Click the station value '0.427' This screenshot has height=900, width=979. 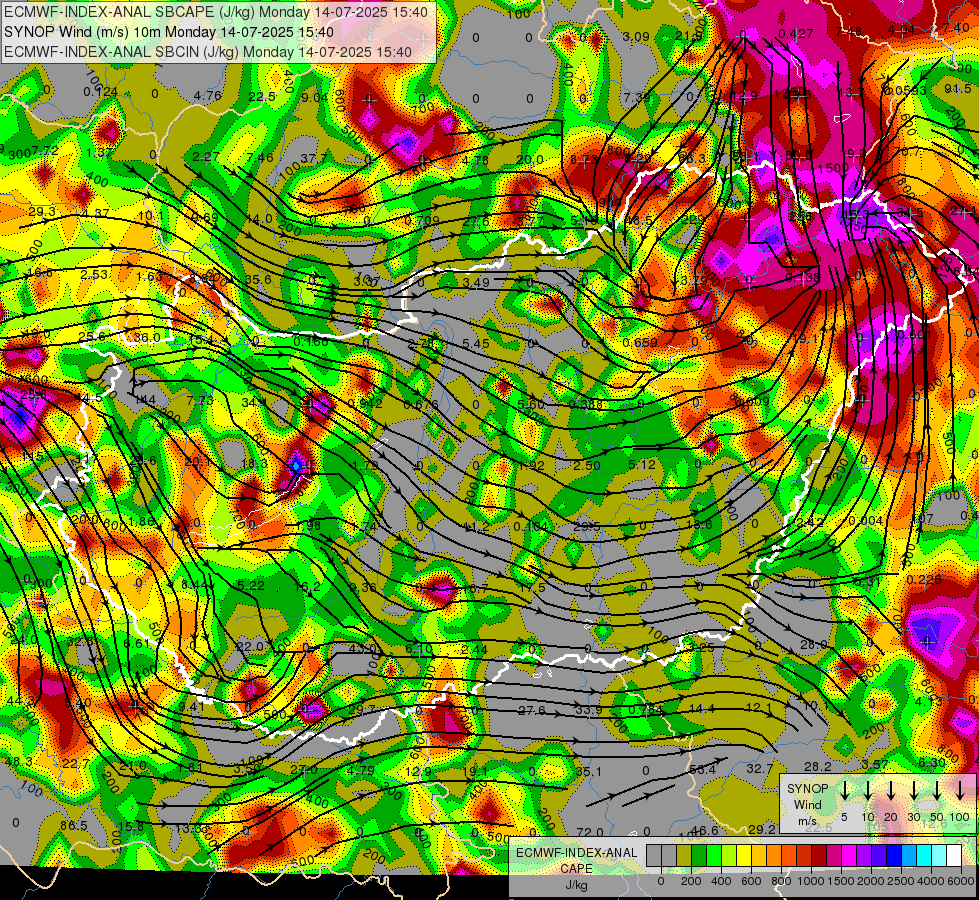[x=797, y=34]
